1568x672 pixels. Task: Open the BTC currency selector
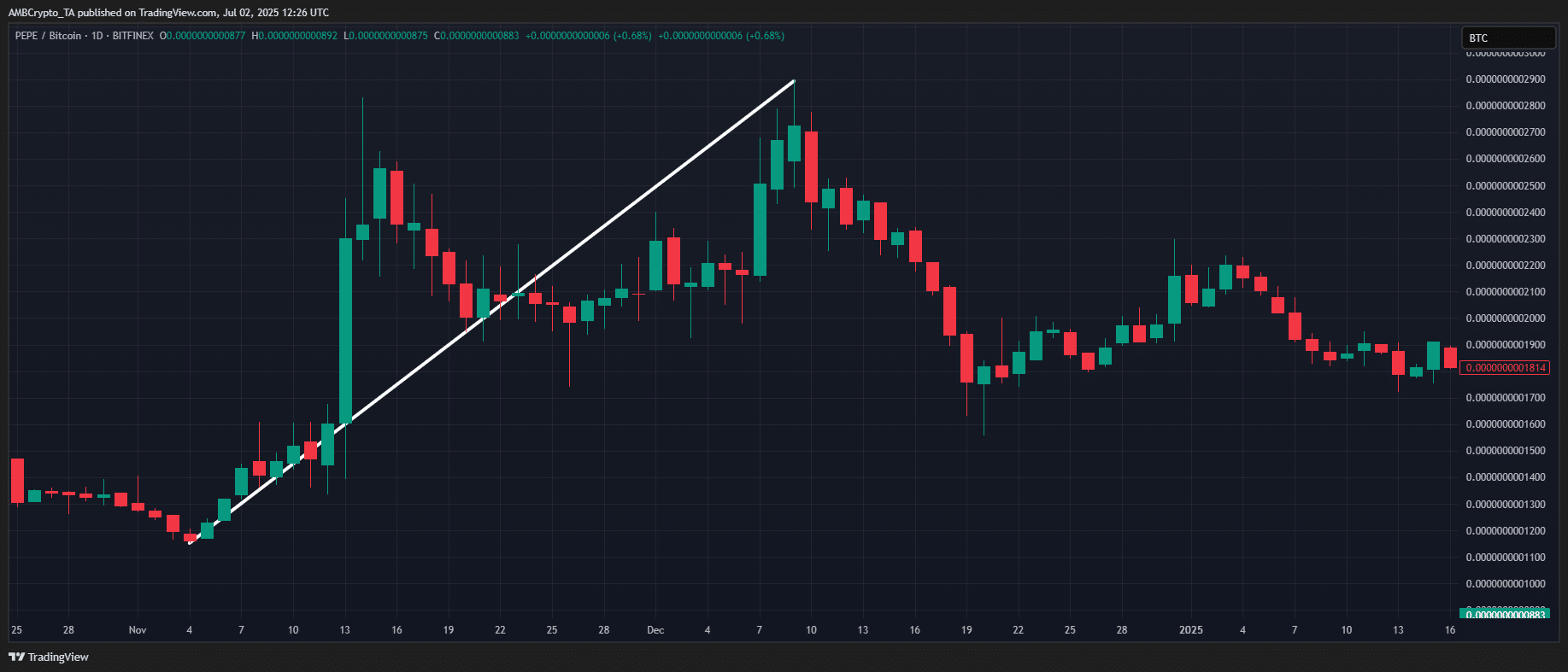1507,38
